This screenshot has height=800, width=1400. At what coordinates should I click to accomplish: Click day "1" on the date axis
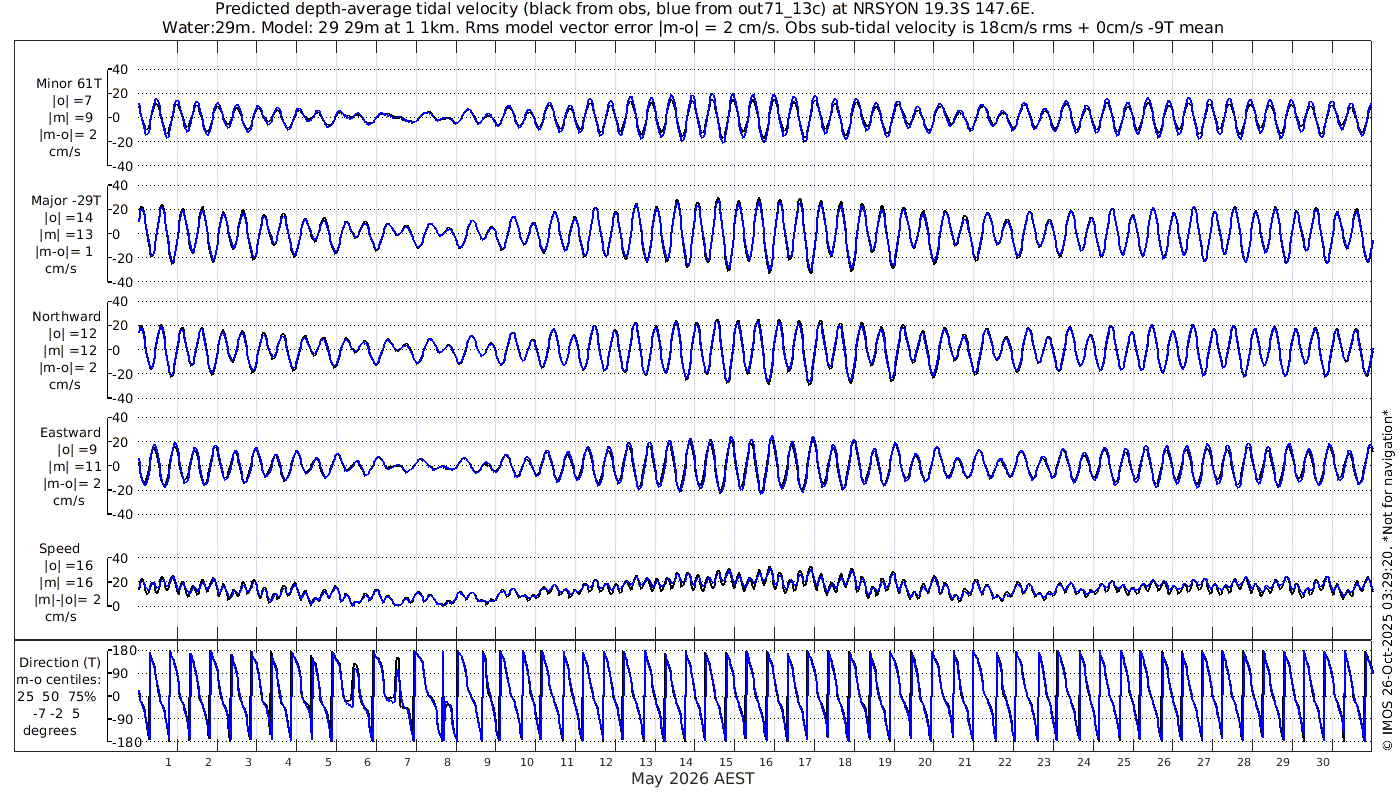[168, 762]
